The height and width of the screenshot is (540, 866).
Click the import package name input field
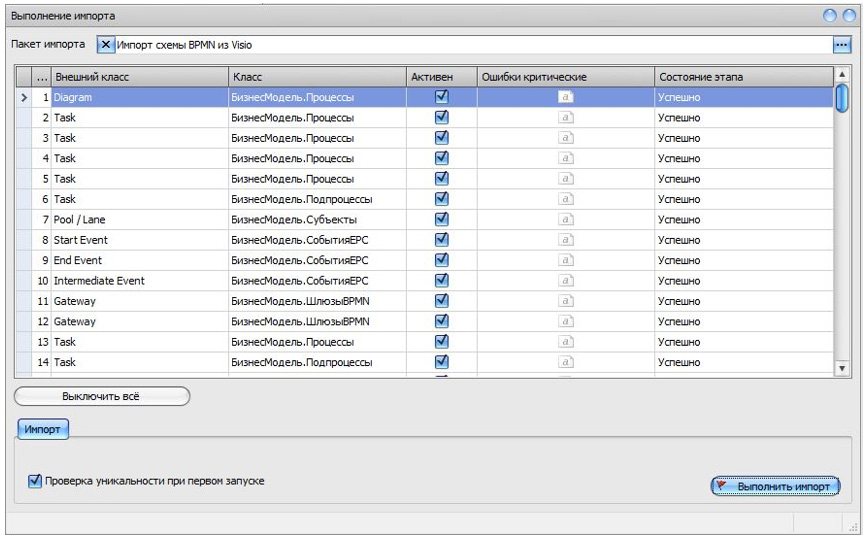pyautogui.click(x=470, y=45)
